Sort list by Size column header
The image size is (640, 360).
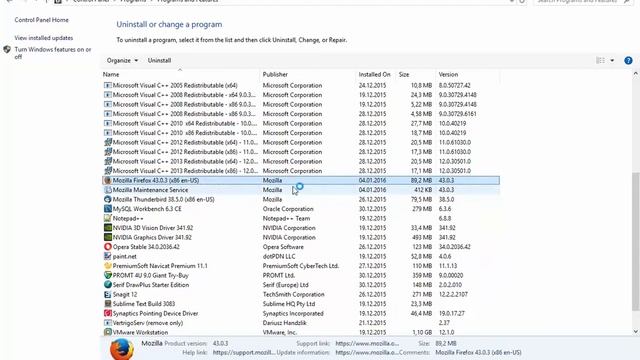pyautogui.click(x=404, y=74)
